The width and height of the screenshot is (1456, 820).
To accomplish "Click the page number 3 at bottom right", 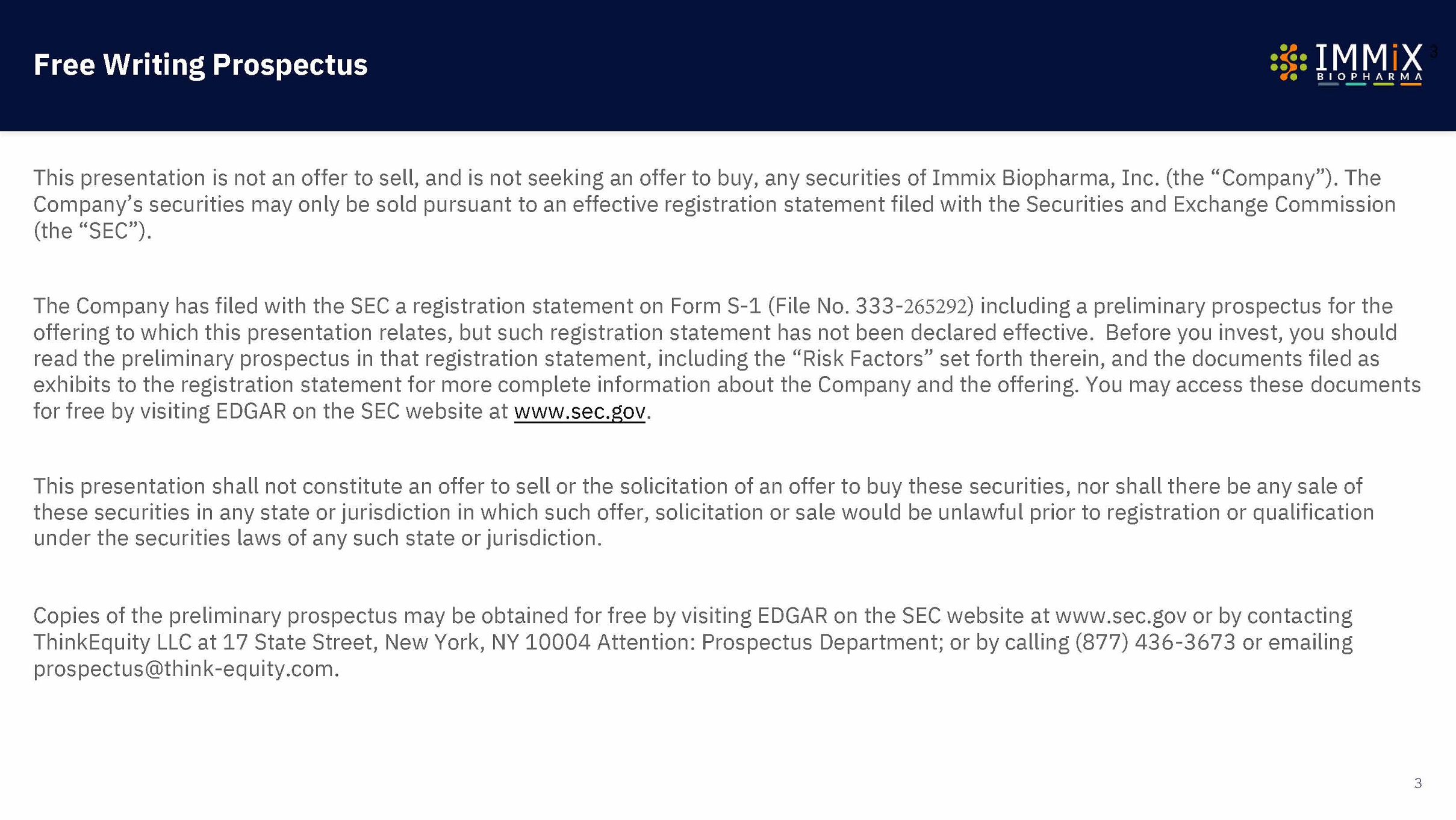I will point(1417,783).
